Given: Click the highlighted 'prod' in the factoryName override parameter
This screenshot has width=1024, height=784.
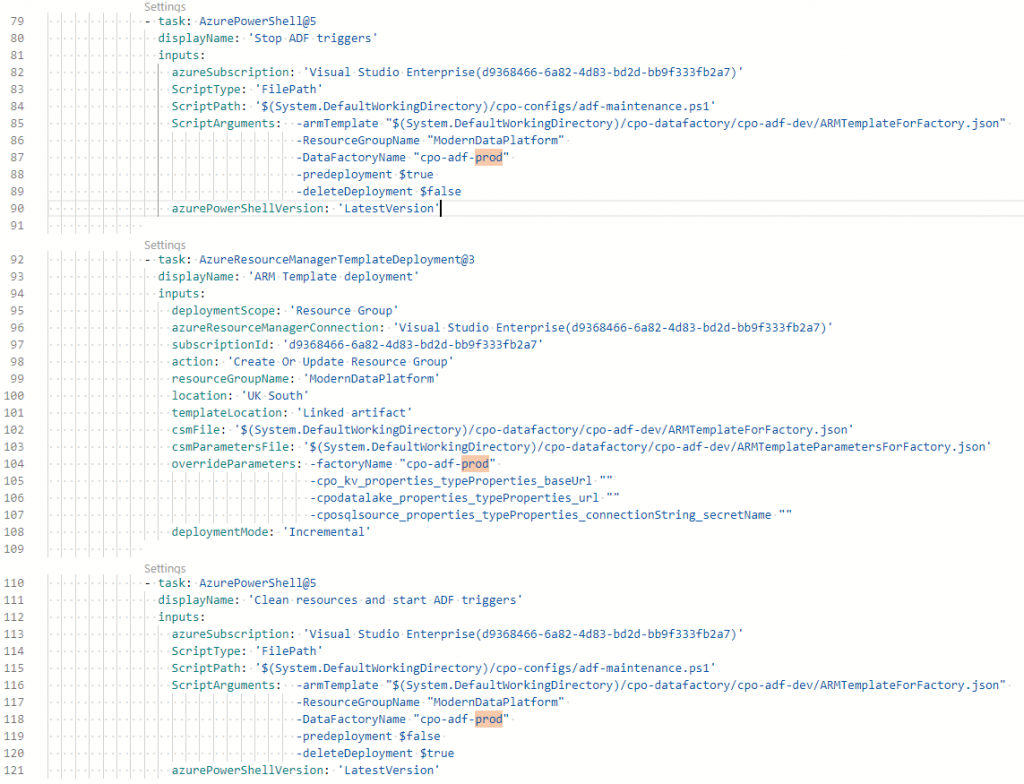Looking at the screenshot, I should pos(474,463).
